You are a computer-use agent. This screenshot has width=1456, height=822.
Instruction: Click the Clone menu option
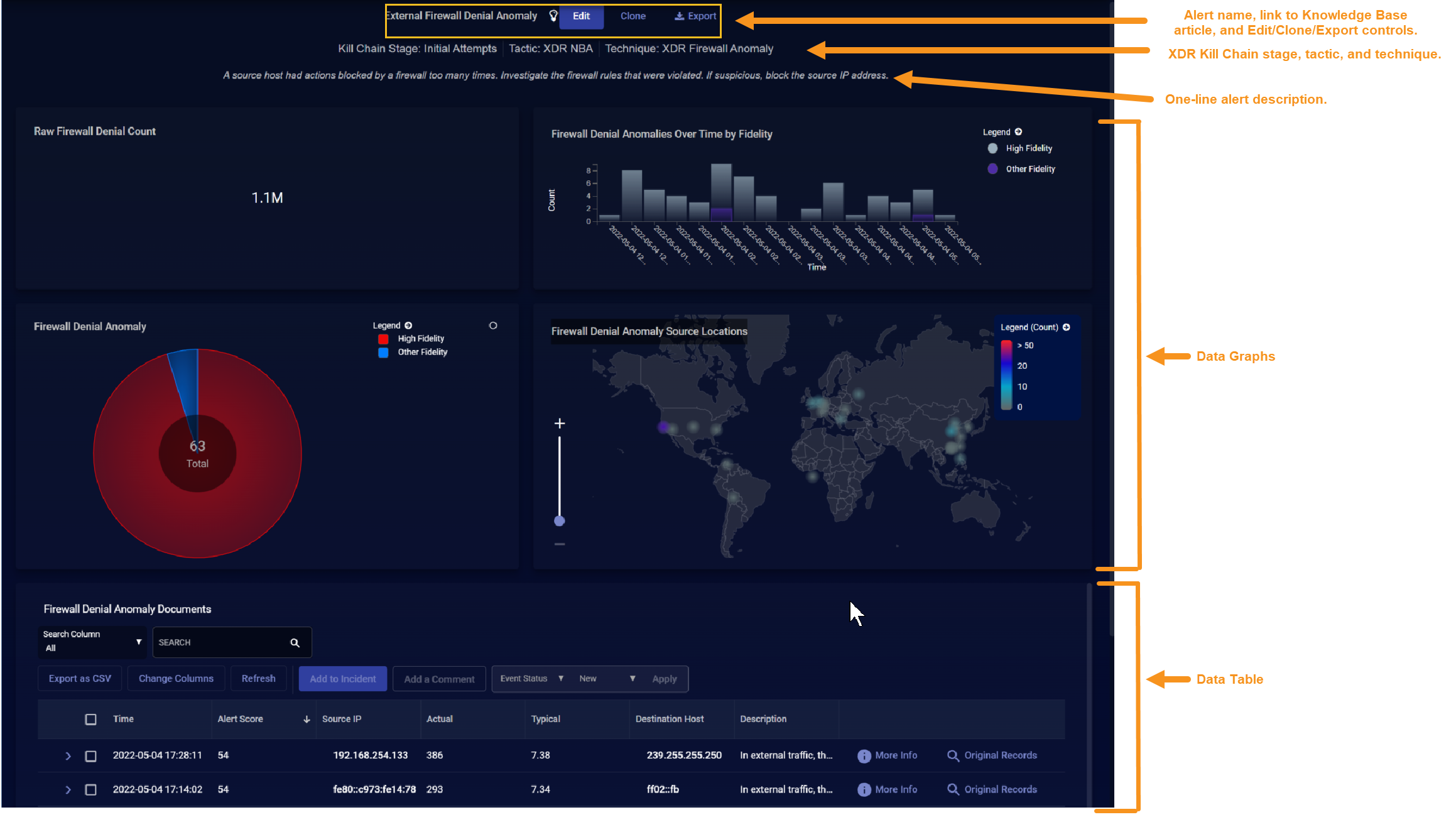pos(633,16)
